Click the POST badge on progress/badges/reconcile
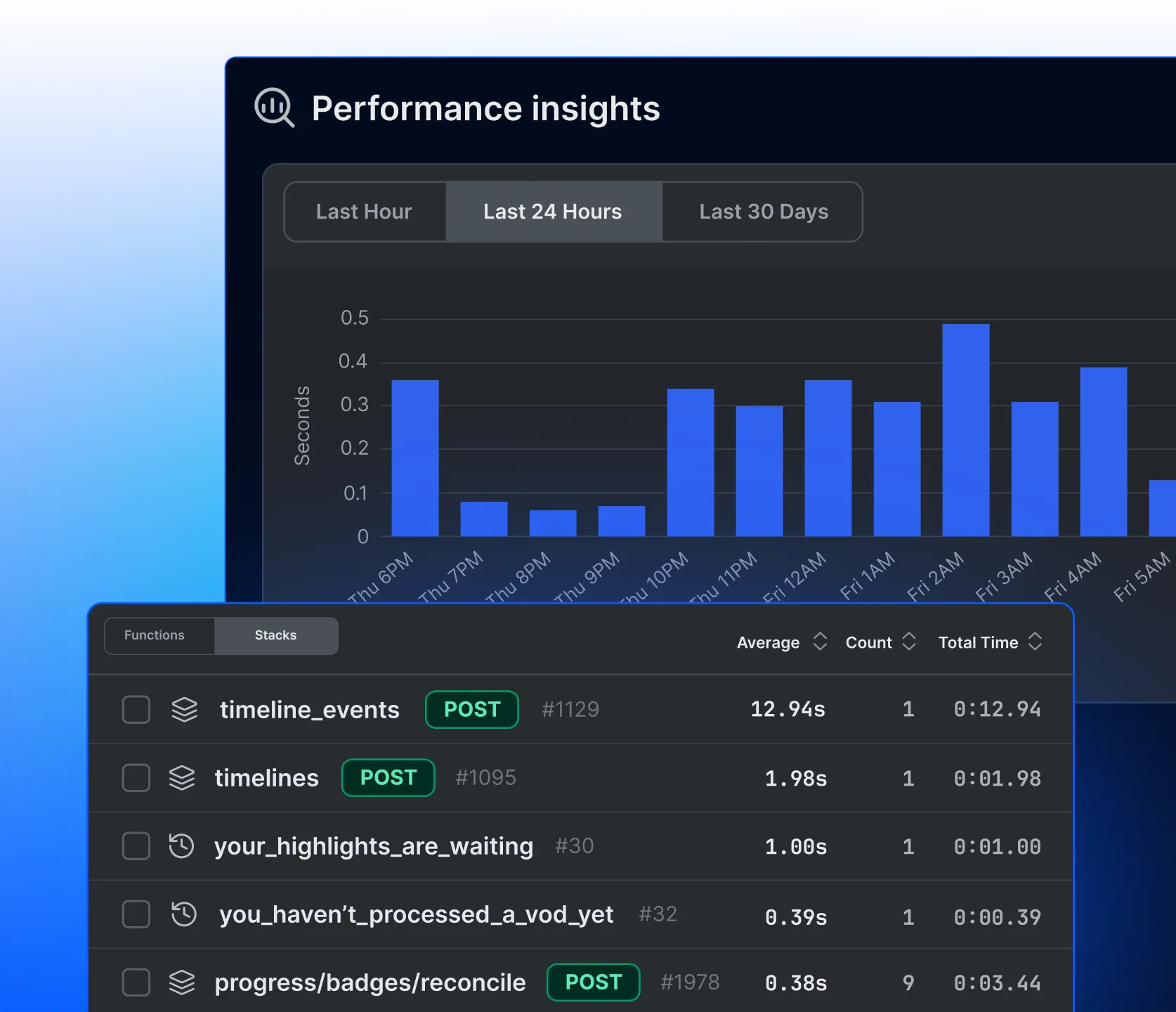The width and height of the screenshot is (1176, 1012). 594,982
